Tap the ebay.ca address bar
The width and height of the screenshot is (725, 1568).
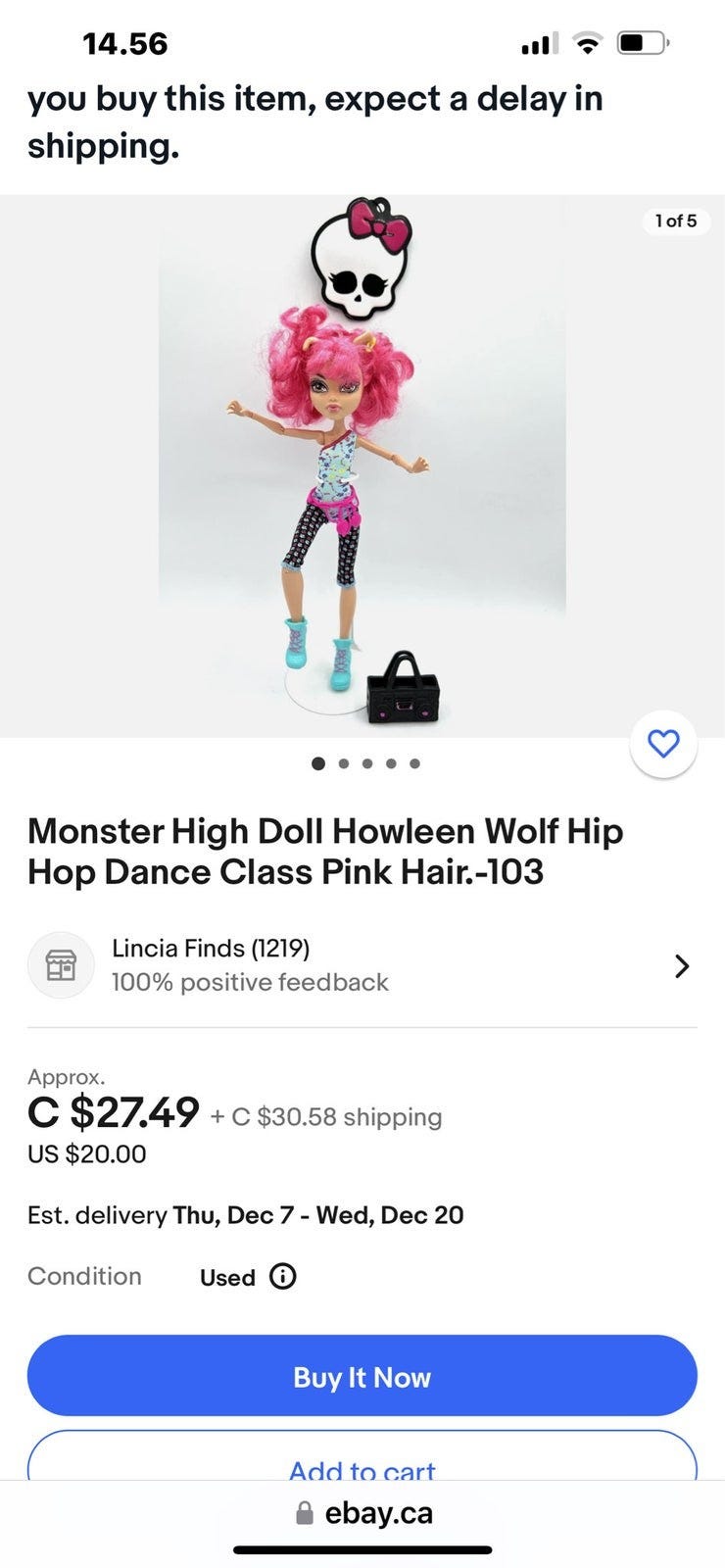pyautogui.click(x=378, y=1513)
